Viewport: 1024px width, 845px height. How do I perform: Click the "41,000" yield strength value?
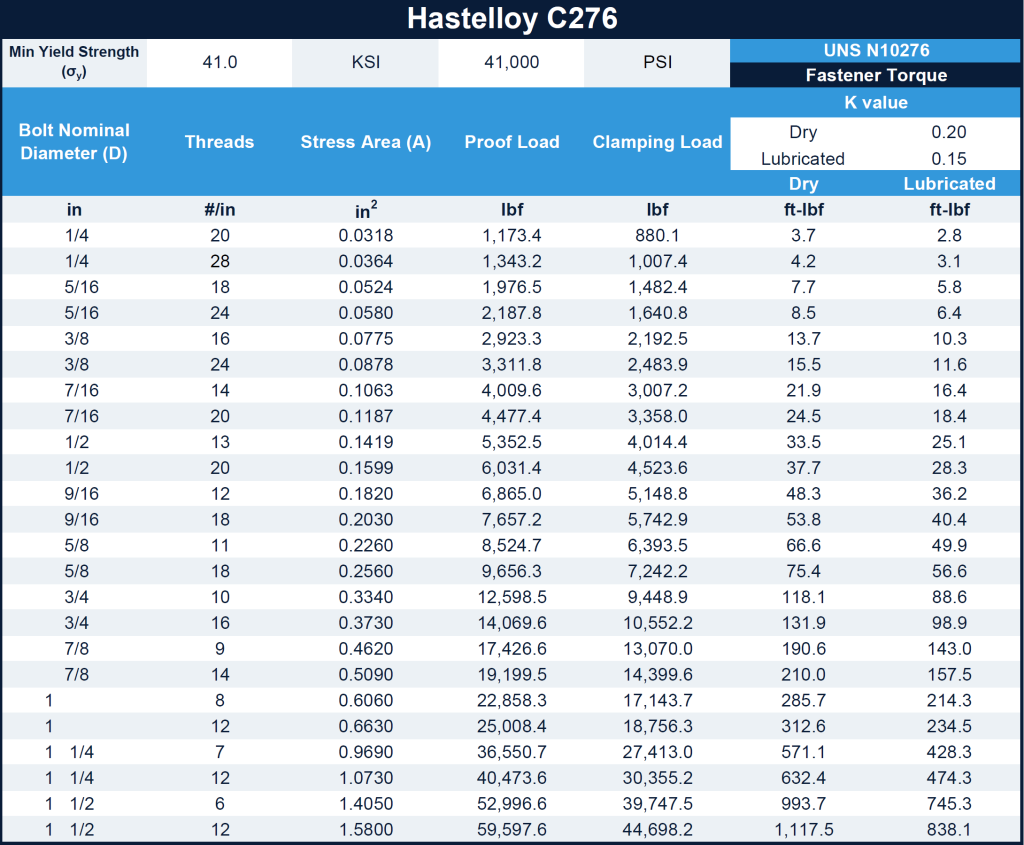tap(512, 62)
